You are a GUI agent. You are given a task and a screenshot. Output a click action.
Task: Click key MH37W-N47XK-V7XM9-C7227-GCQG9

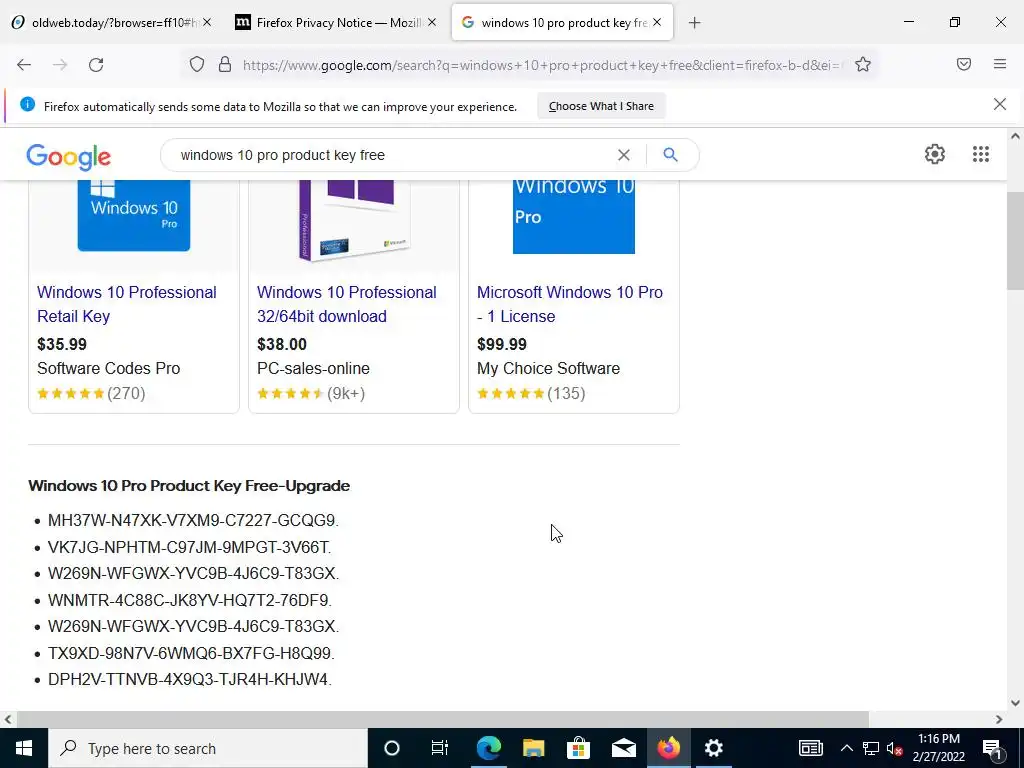pos(193,520)
